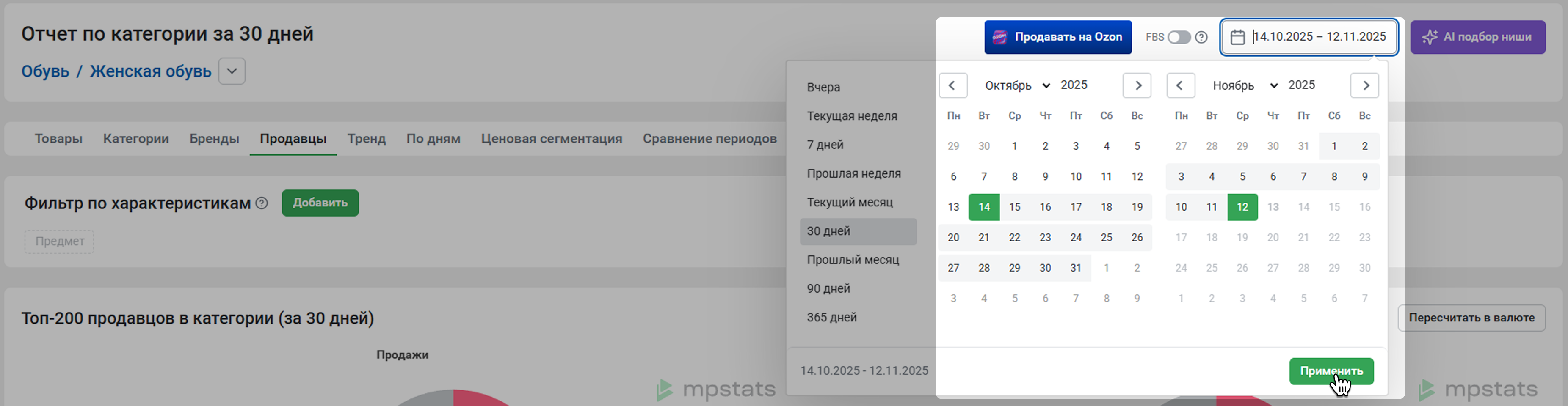
Task: Go to previous month in October calendar
Action: (x=952, y=86)
